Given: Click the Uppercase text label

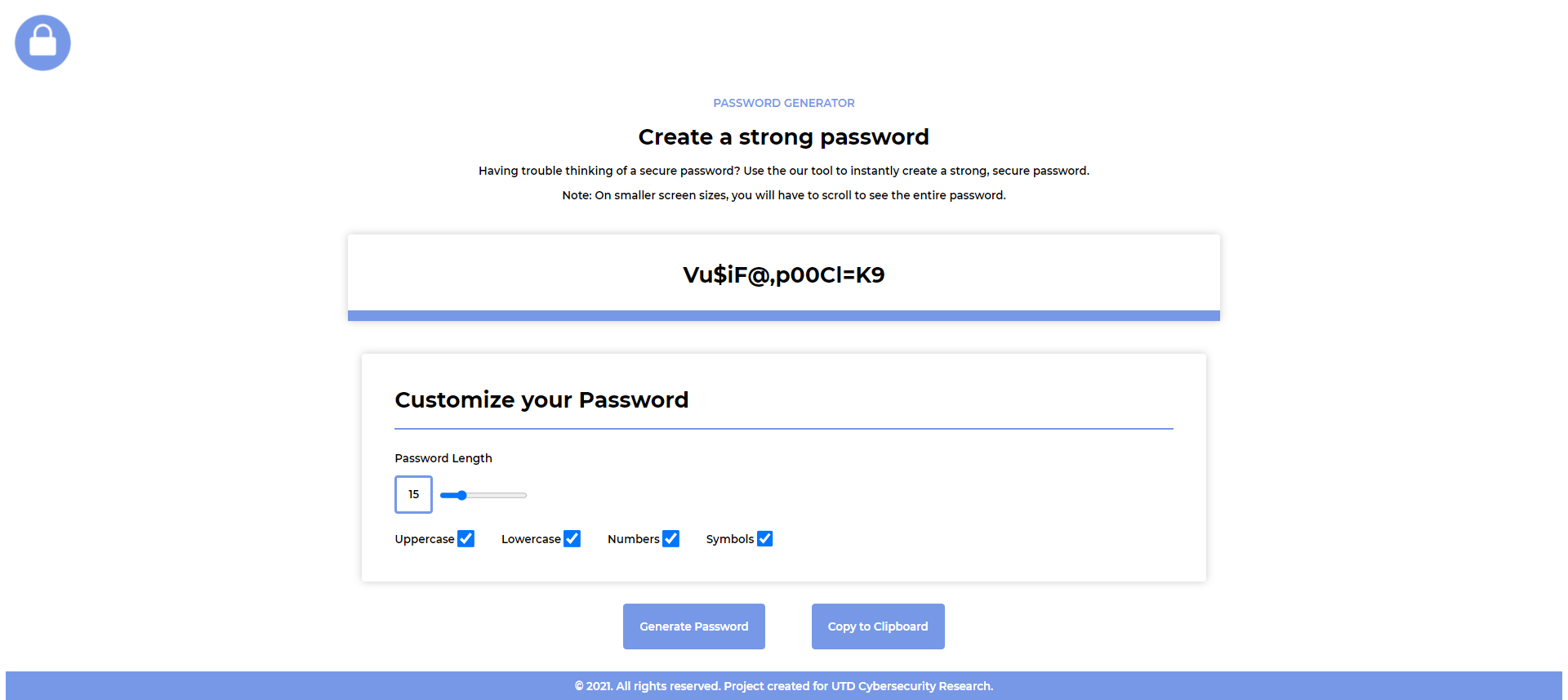Looking at the screenshot, I should 424,538.
